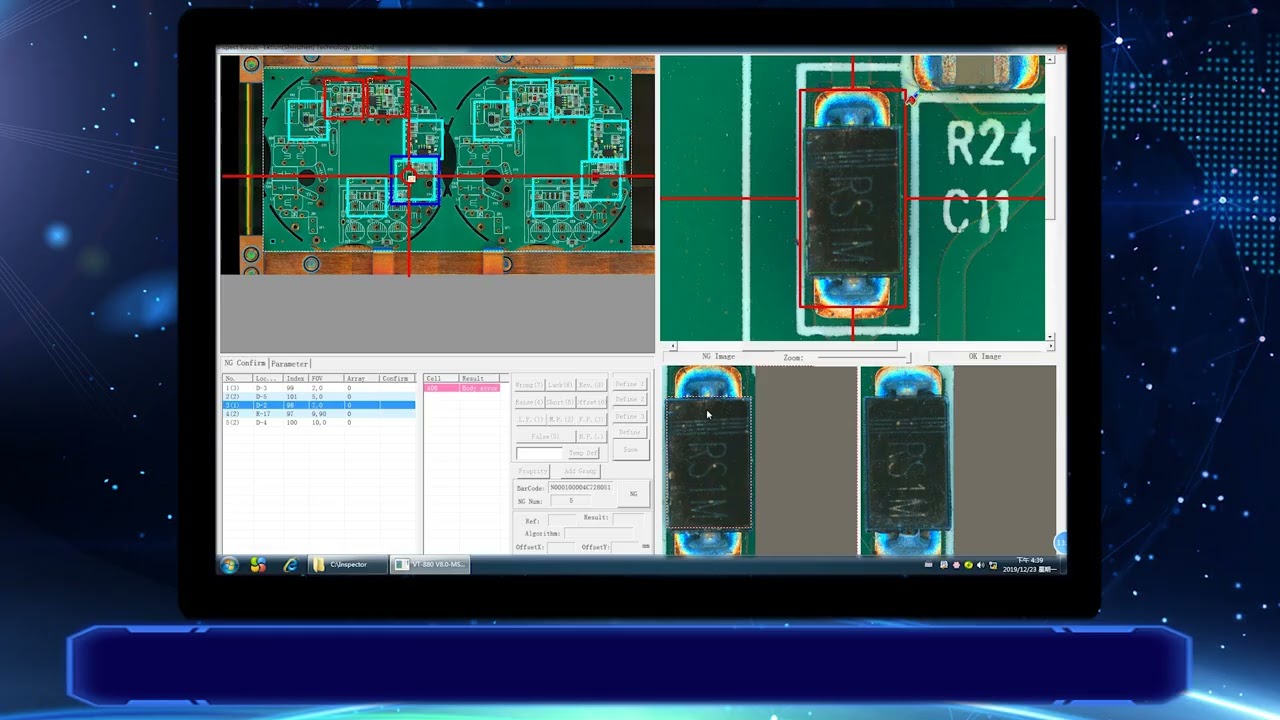Click the F.P.(3) button
The height and width of the screenshot is (720, 1280).
tap(591, 419)
